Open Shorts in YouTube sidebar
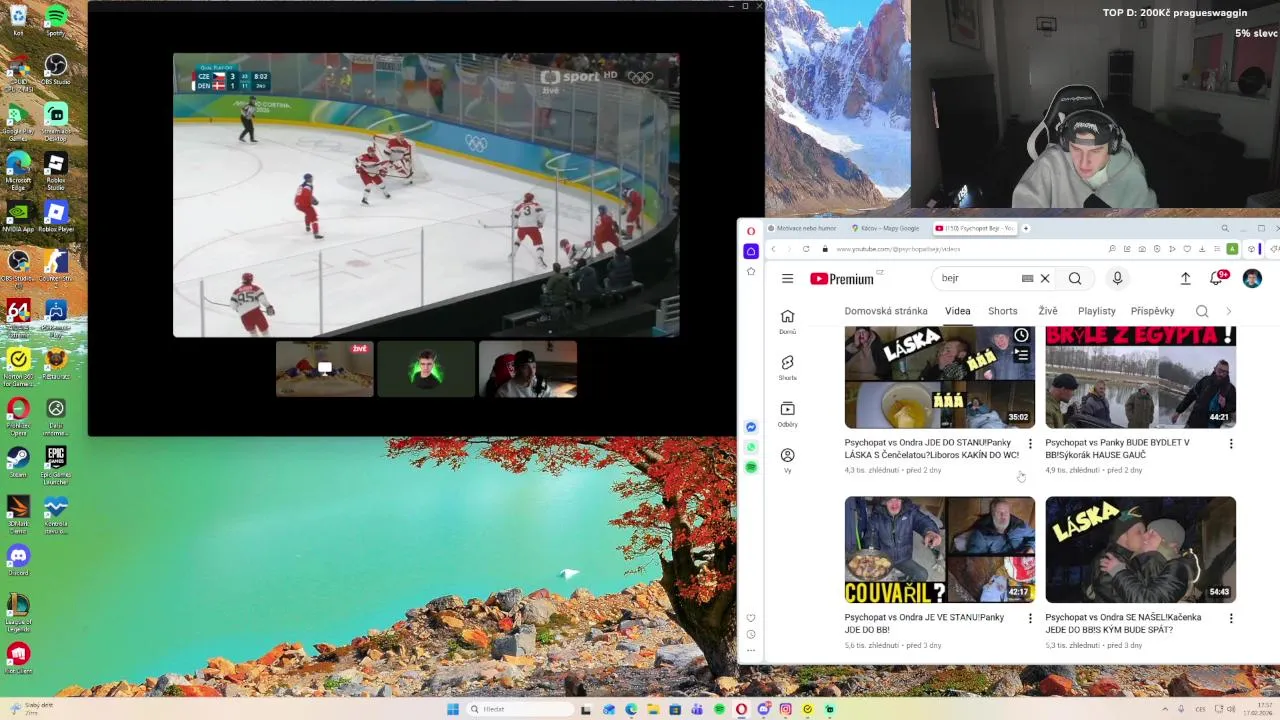 point(788,367)
